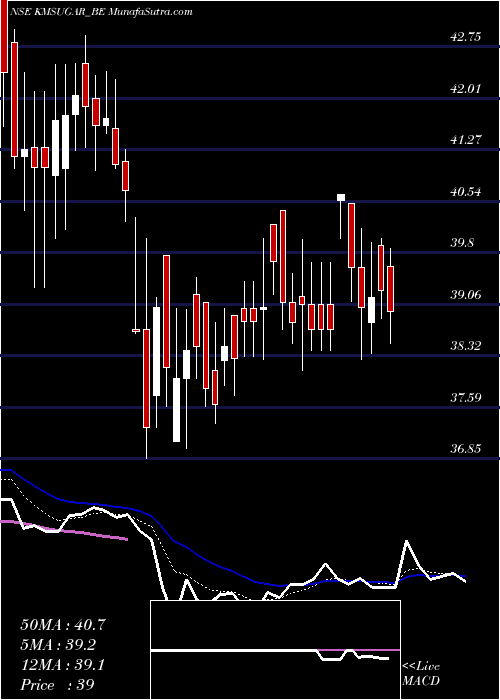The image size is (500, 700).
Task: Click the small white candle above the 40.54 line
Action: pos(341,197)
